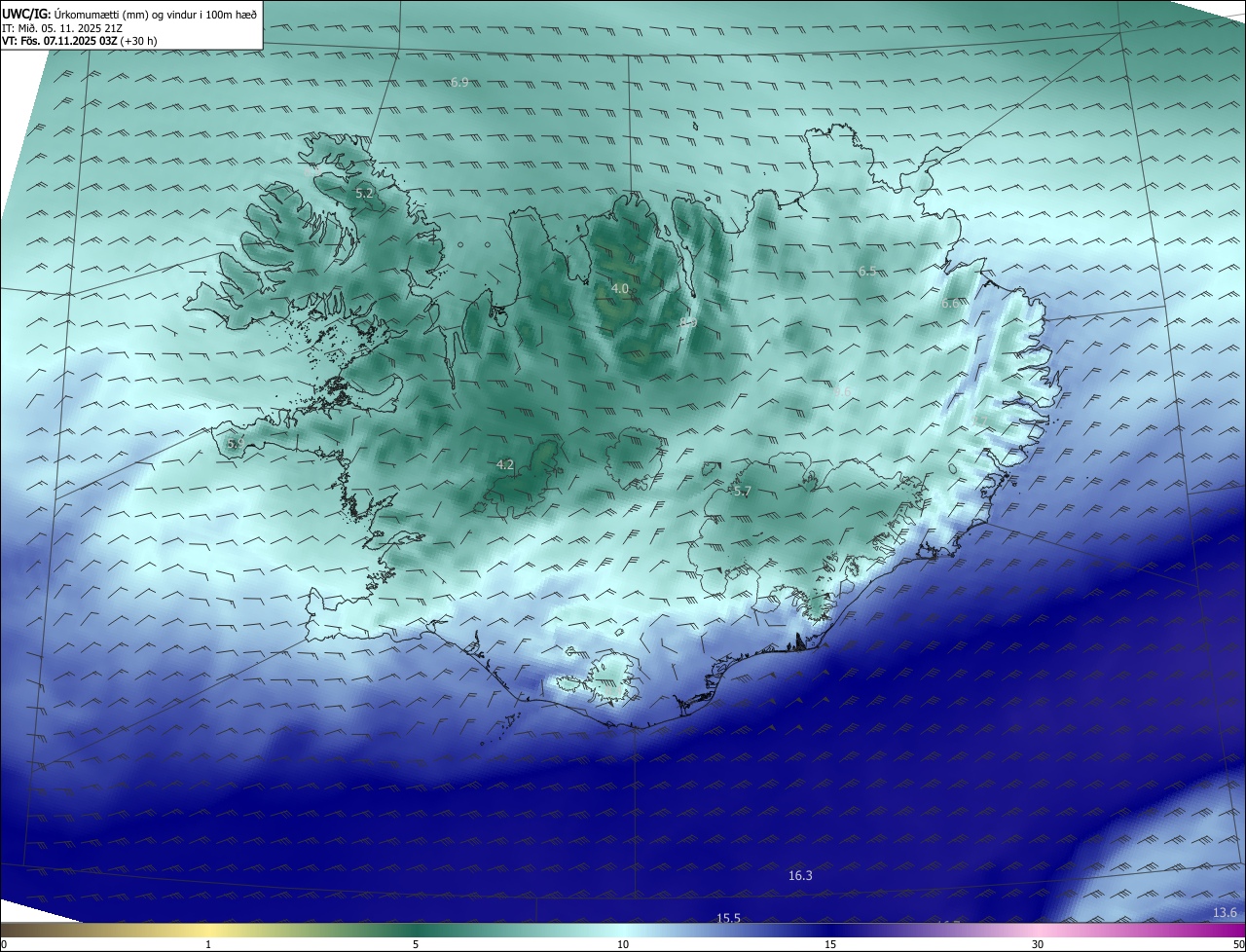Click the colour bar label 5
The width and height of the screenshot is (1246, 952).
click(x=416, y=944)
